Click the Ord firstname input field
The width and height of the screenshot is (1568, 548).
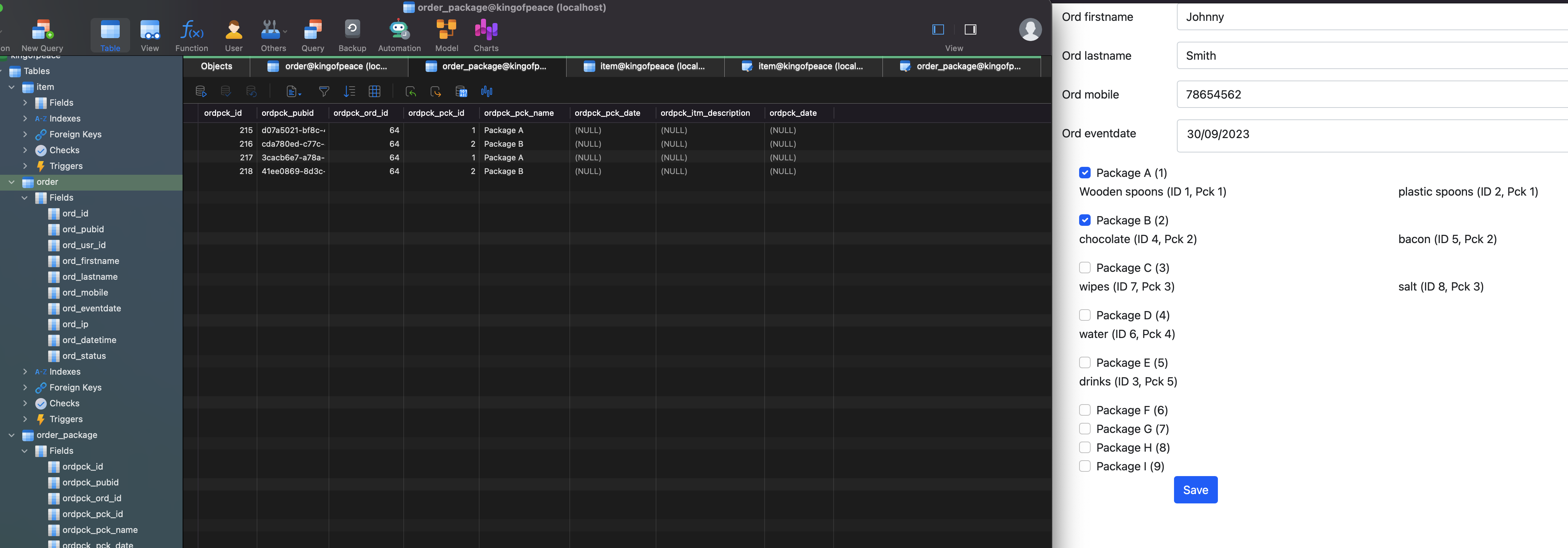(x=1372, y=17)
